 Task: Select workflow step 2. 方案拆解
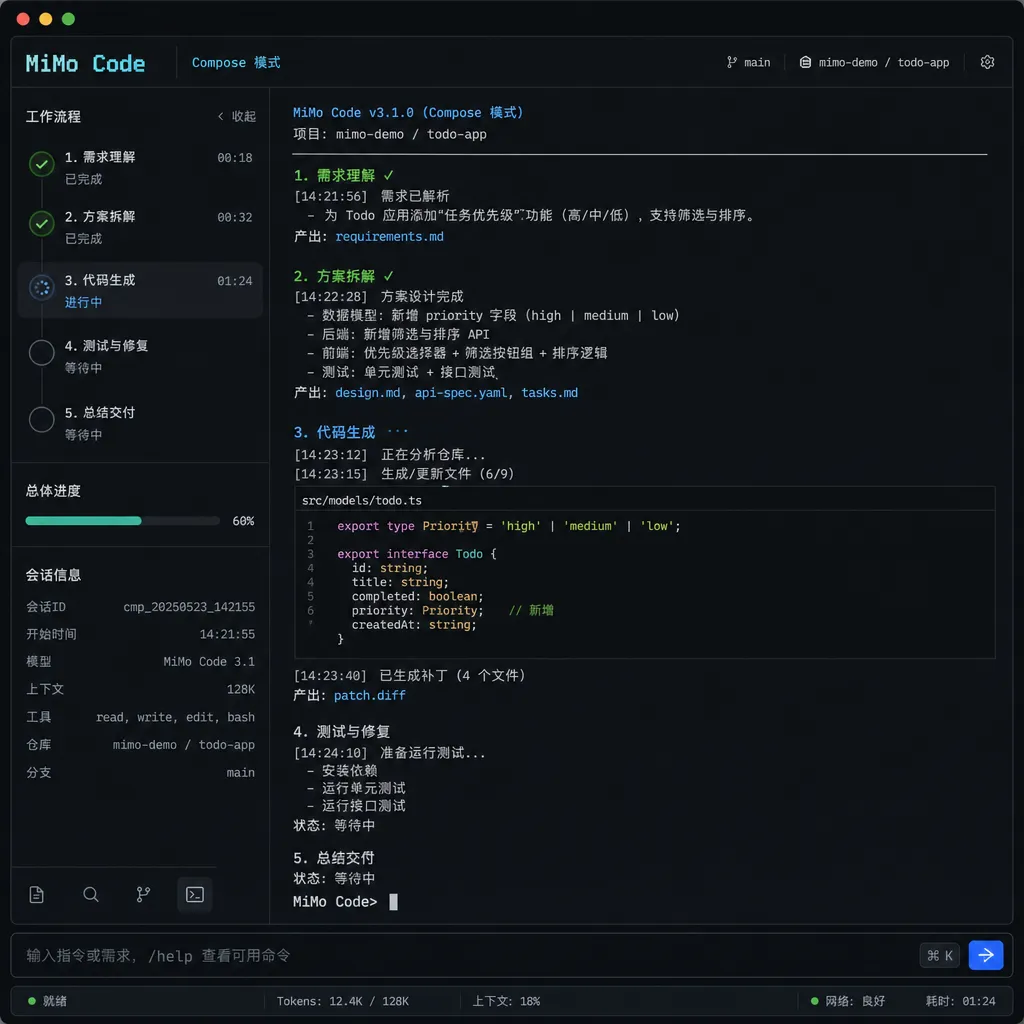140,227
